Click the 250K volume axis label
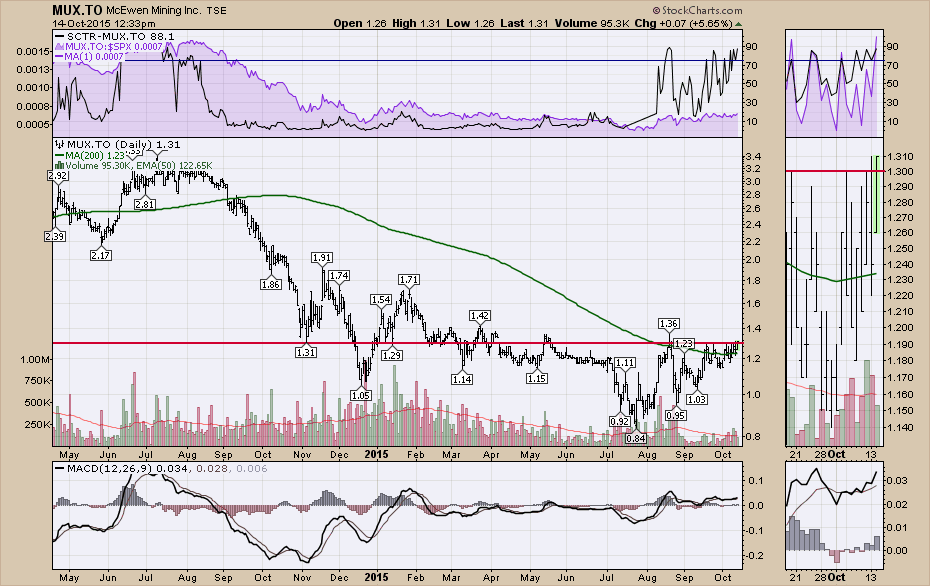The width and height of the screenshot is (930, 586). (x=38, y=424)
